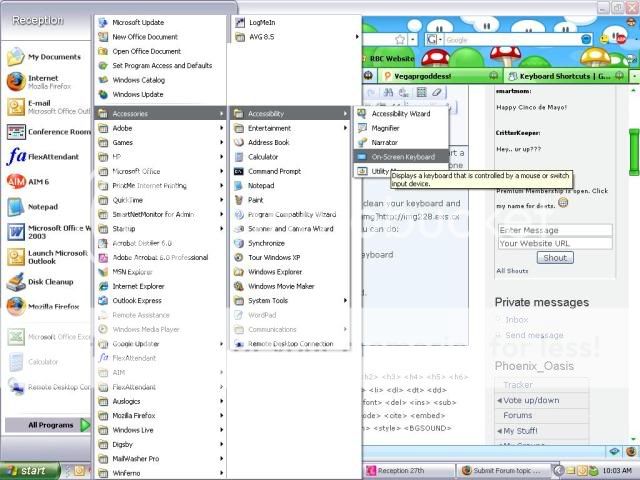
Task: Open Accessibility submenu entry
Action: point(290,113)
